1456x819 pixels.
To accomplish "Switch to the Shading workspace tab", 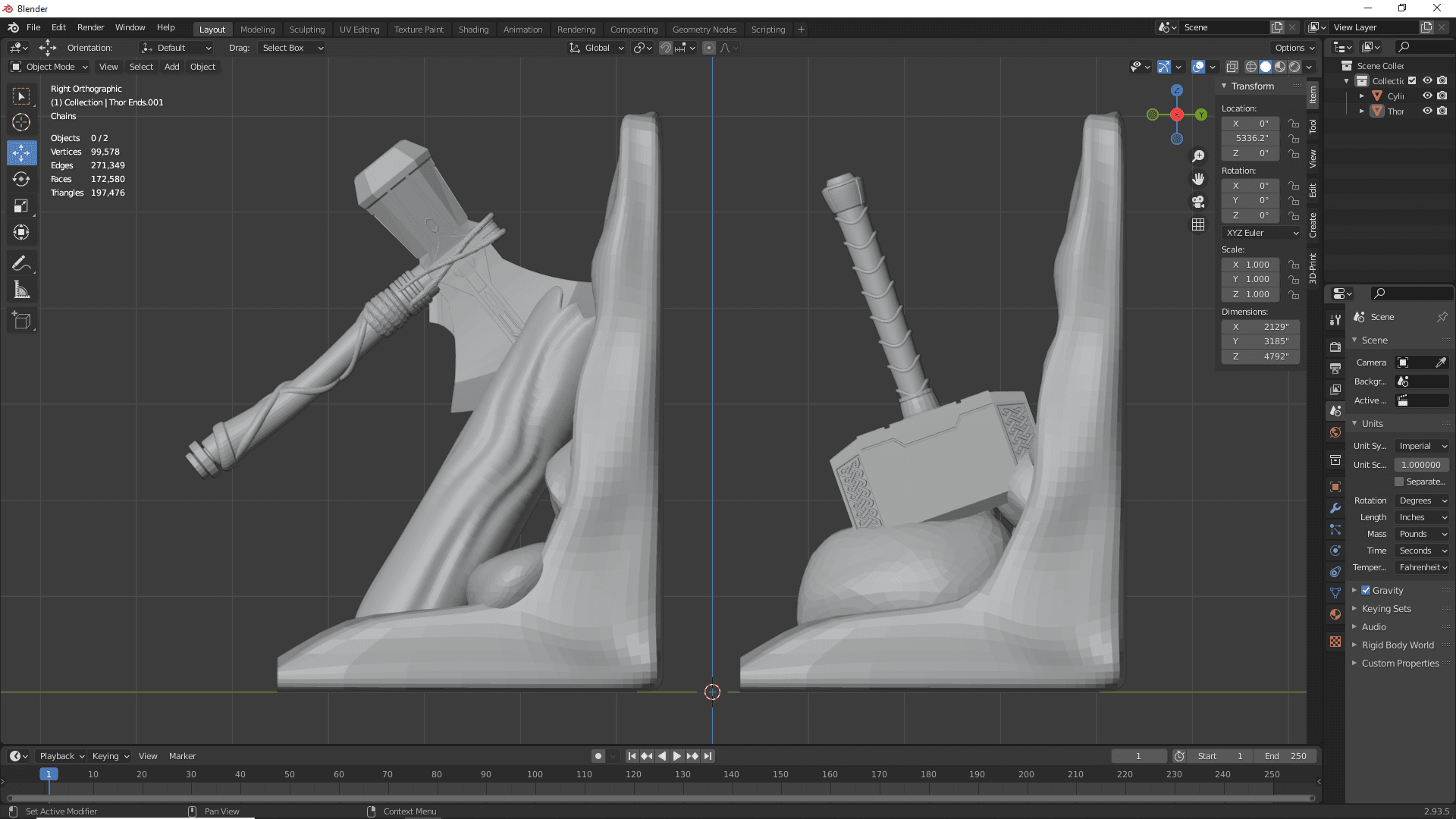I will click(473, 30).
